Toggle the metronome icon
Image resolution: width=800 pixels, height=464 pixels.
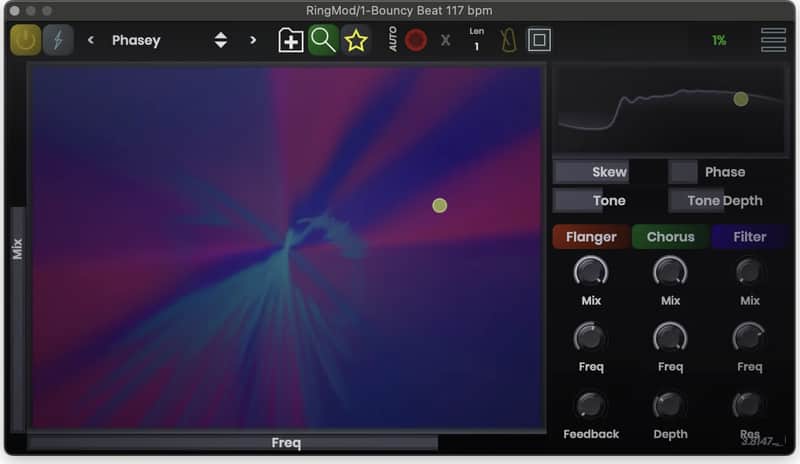508,40
